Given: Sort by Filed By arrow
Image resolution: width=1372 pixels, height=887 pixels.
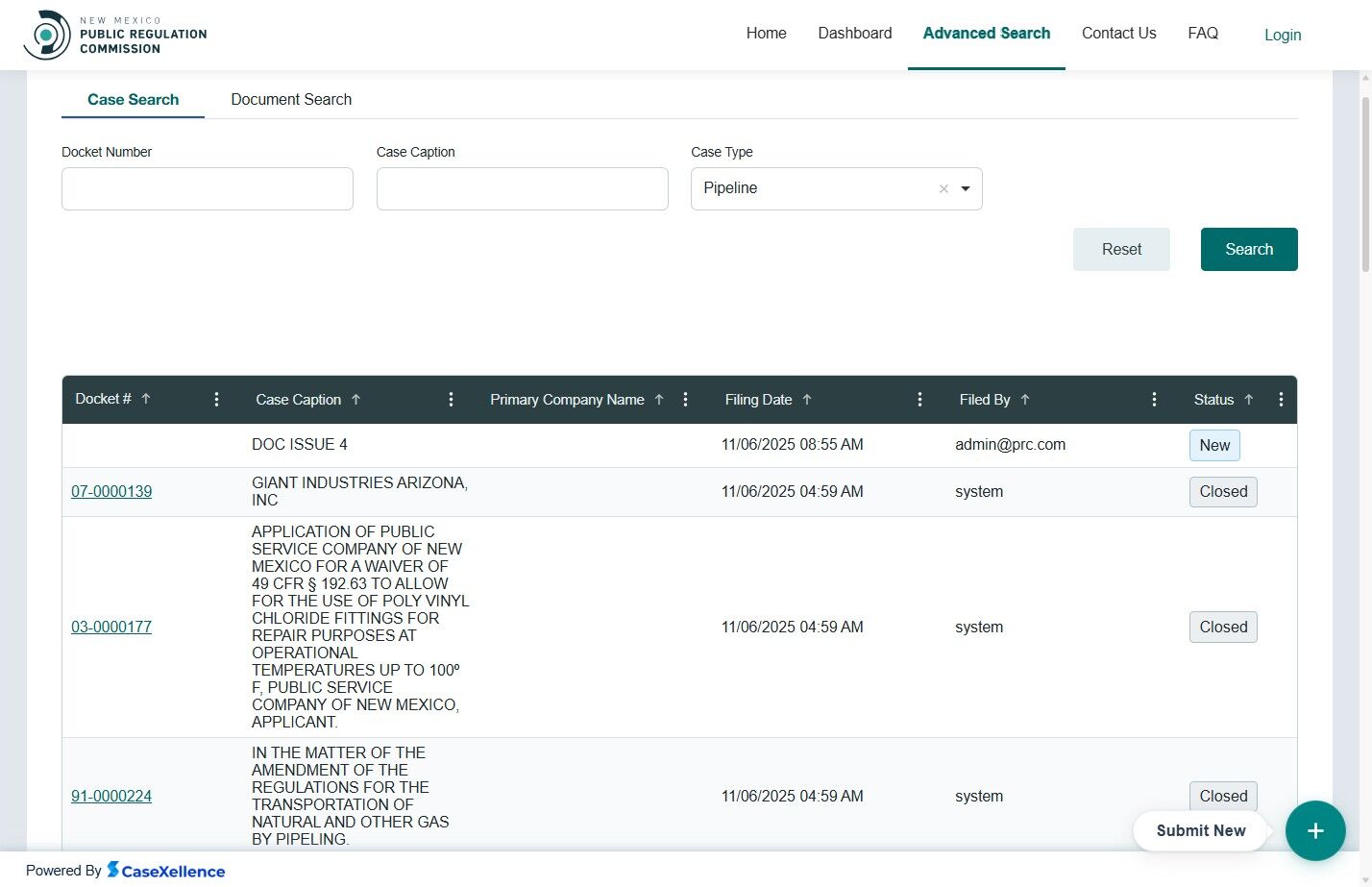Looking at the screenshot, I should click(x=1025, y=400).
